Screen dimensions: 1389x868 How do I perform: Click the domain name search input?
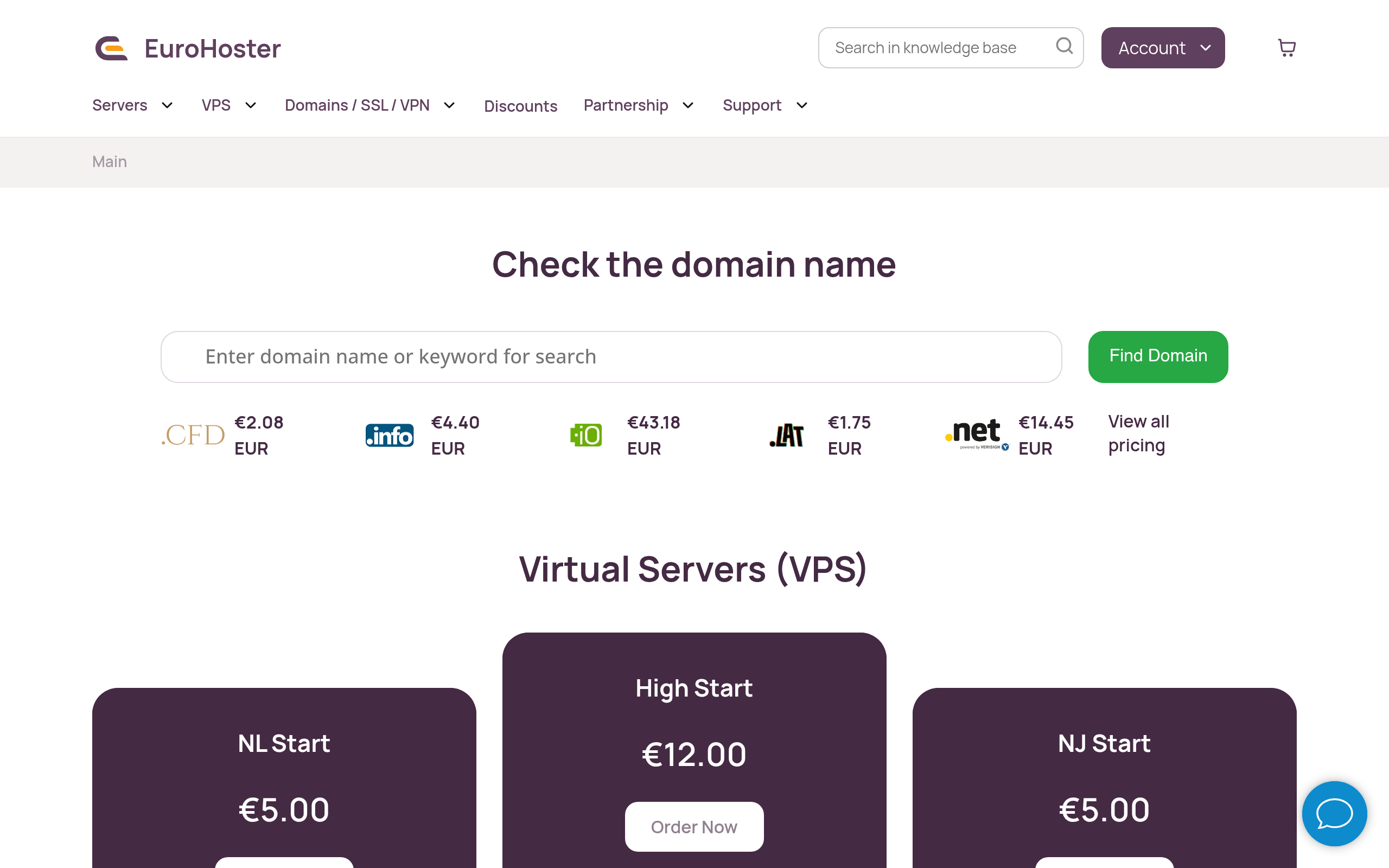[x=611, y=356]
